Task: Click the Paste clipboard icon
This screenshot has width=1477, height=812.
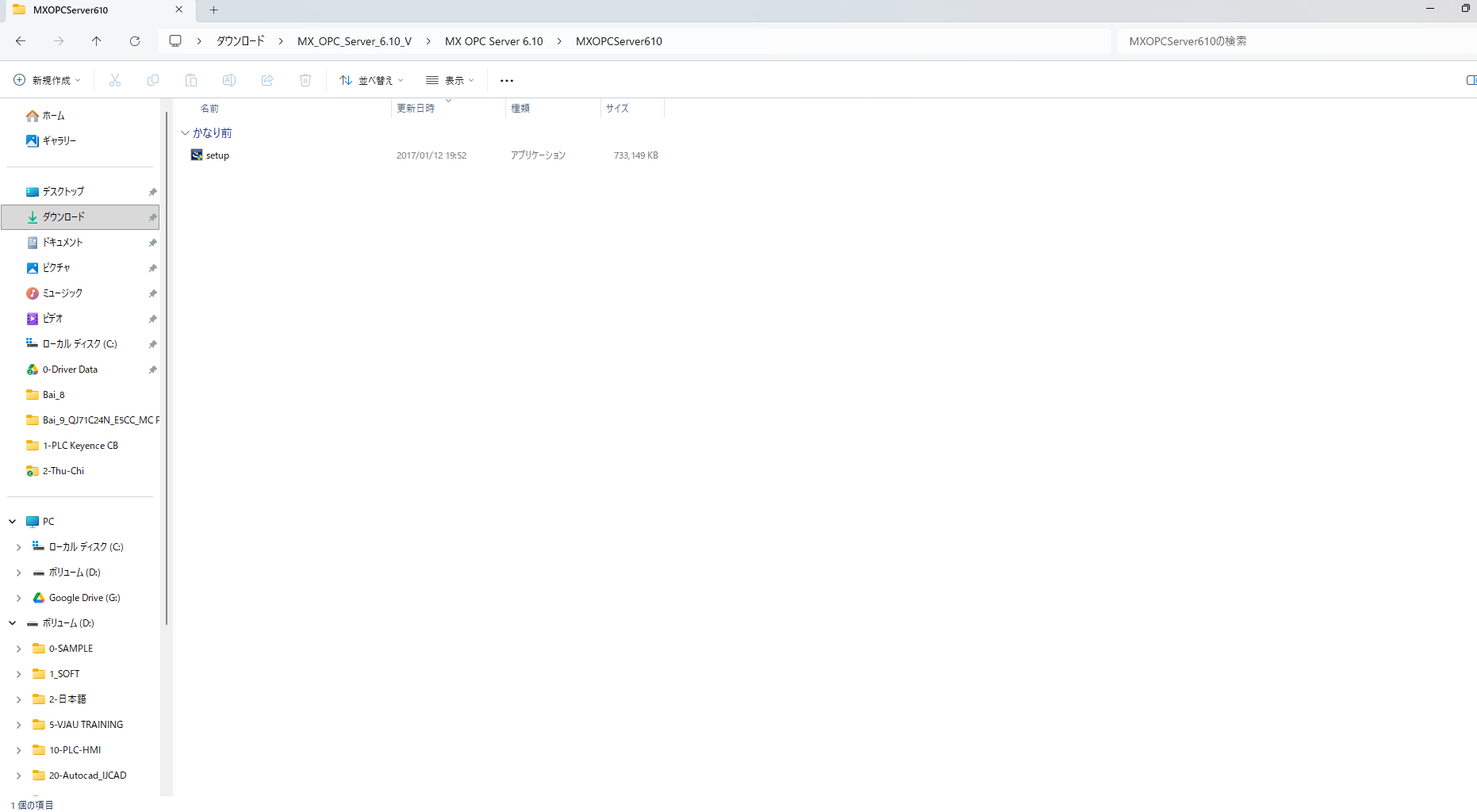Action: (191, 80)
